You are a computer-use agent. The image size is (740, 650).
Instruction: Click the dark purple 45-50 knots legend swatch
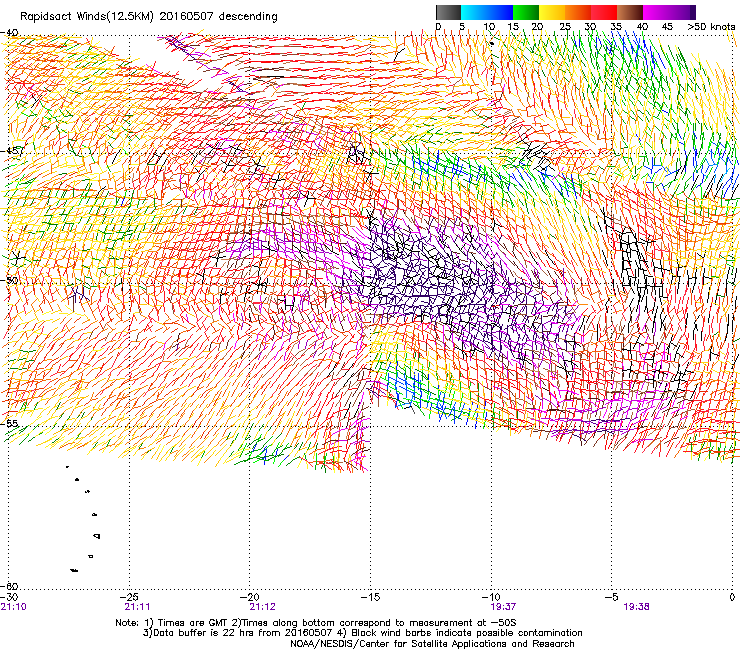682,12
